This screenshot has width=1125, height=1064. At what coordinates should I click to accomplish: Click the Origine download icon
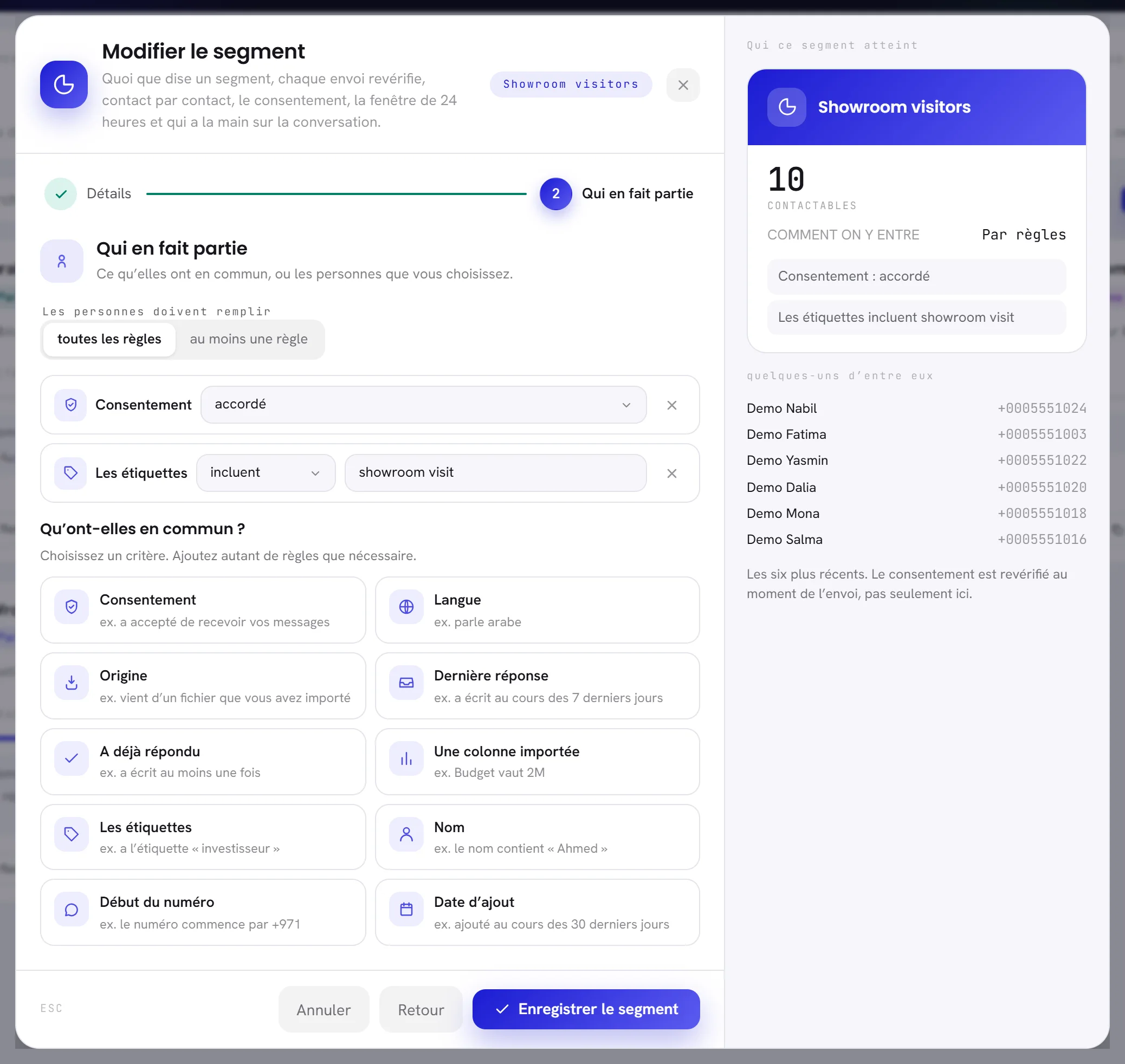pos(72,682)
